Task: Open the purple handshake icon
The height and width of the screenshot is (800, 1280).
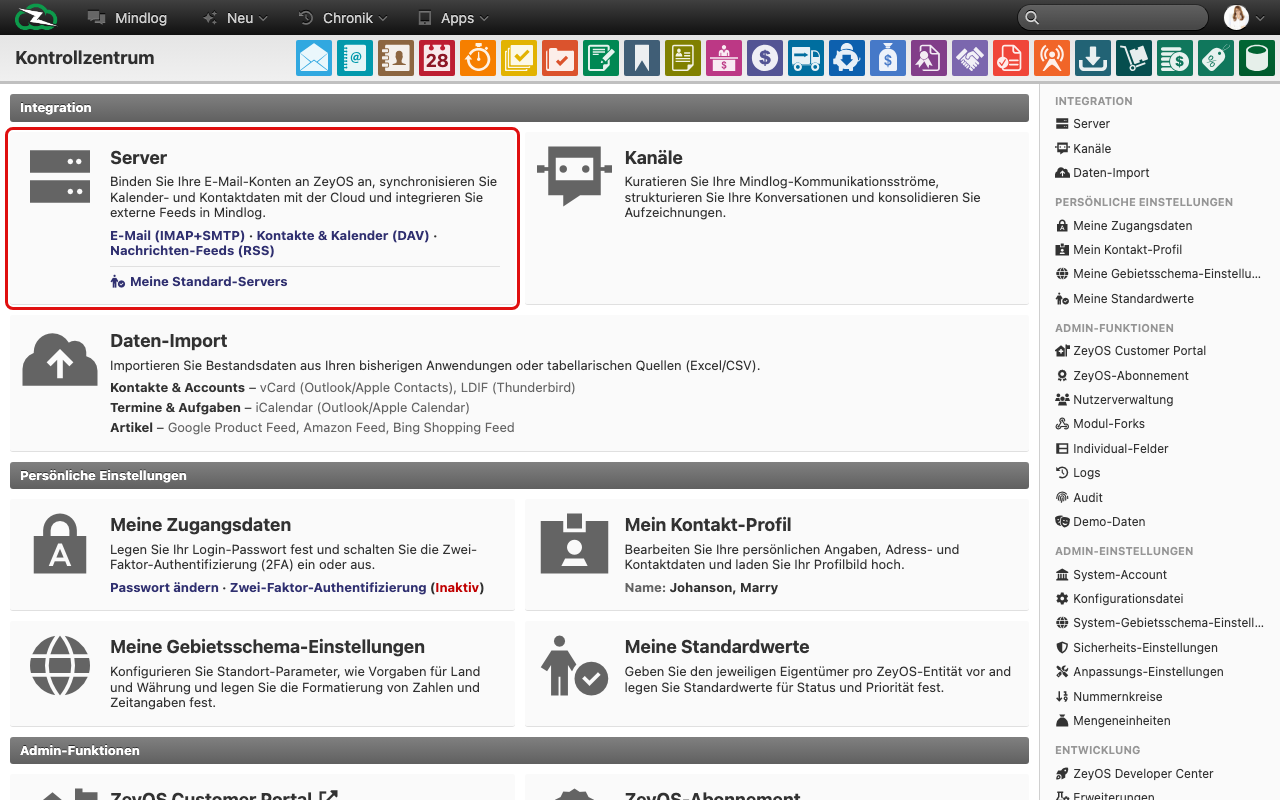Action: point(970,58)
